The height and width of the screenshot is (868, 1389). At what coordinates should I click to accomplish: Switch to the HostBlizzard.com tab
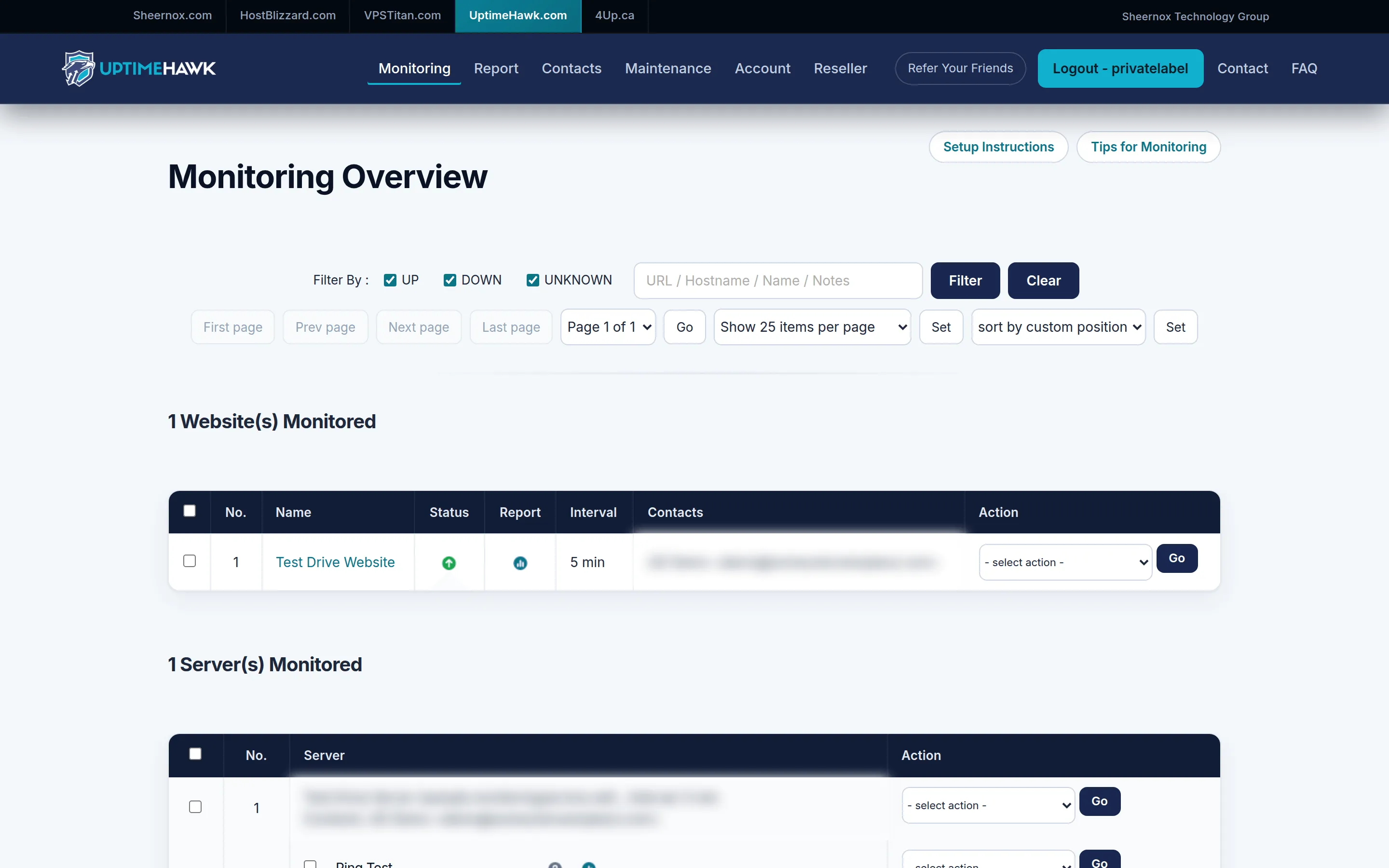tap(287, 15)
